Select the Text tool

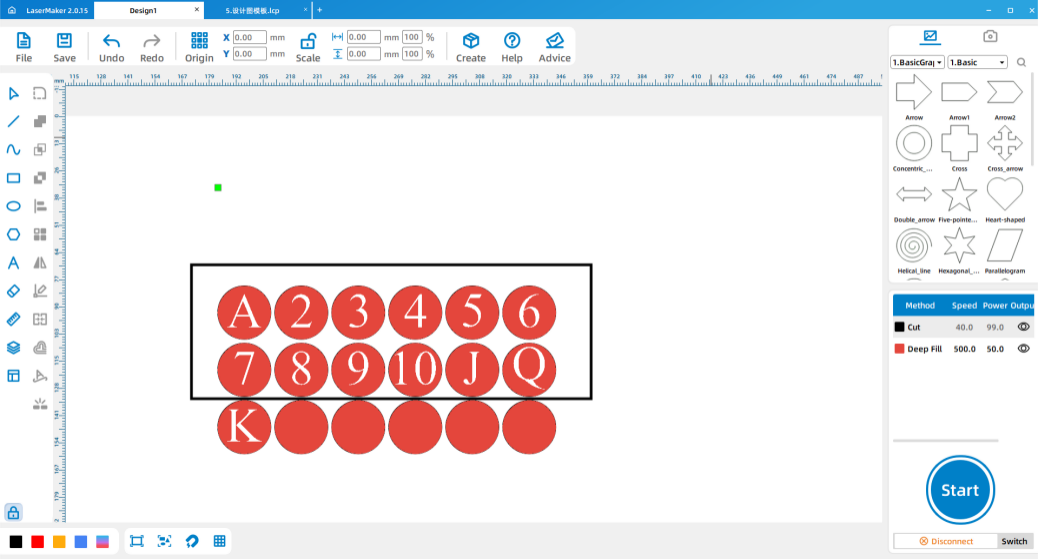14,263
